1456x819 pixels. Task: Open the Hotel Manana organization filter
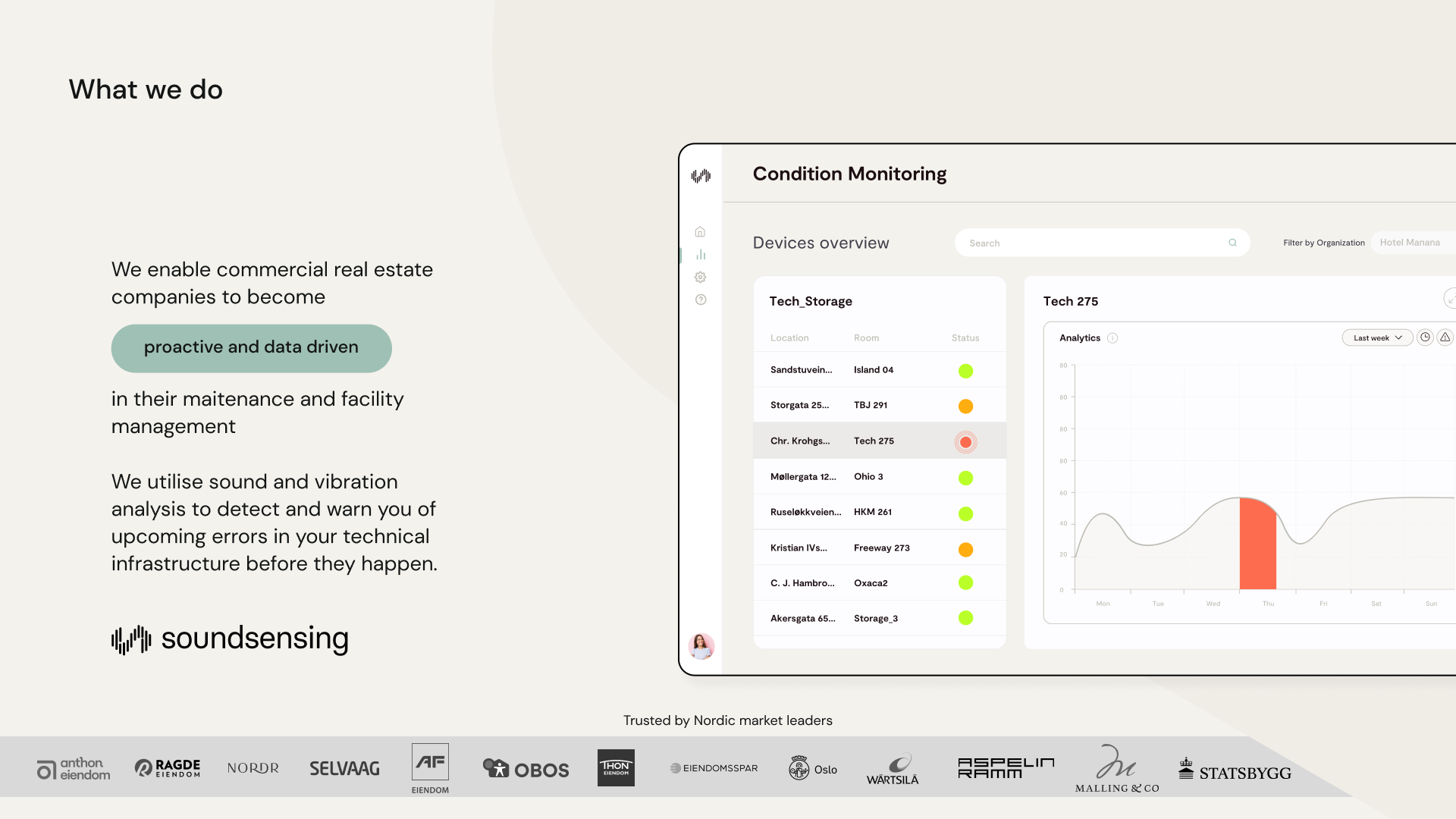1411,243
